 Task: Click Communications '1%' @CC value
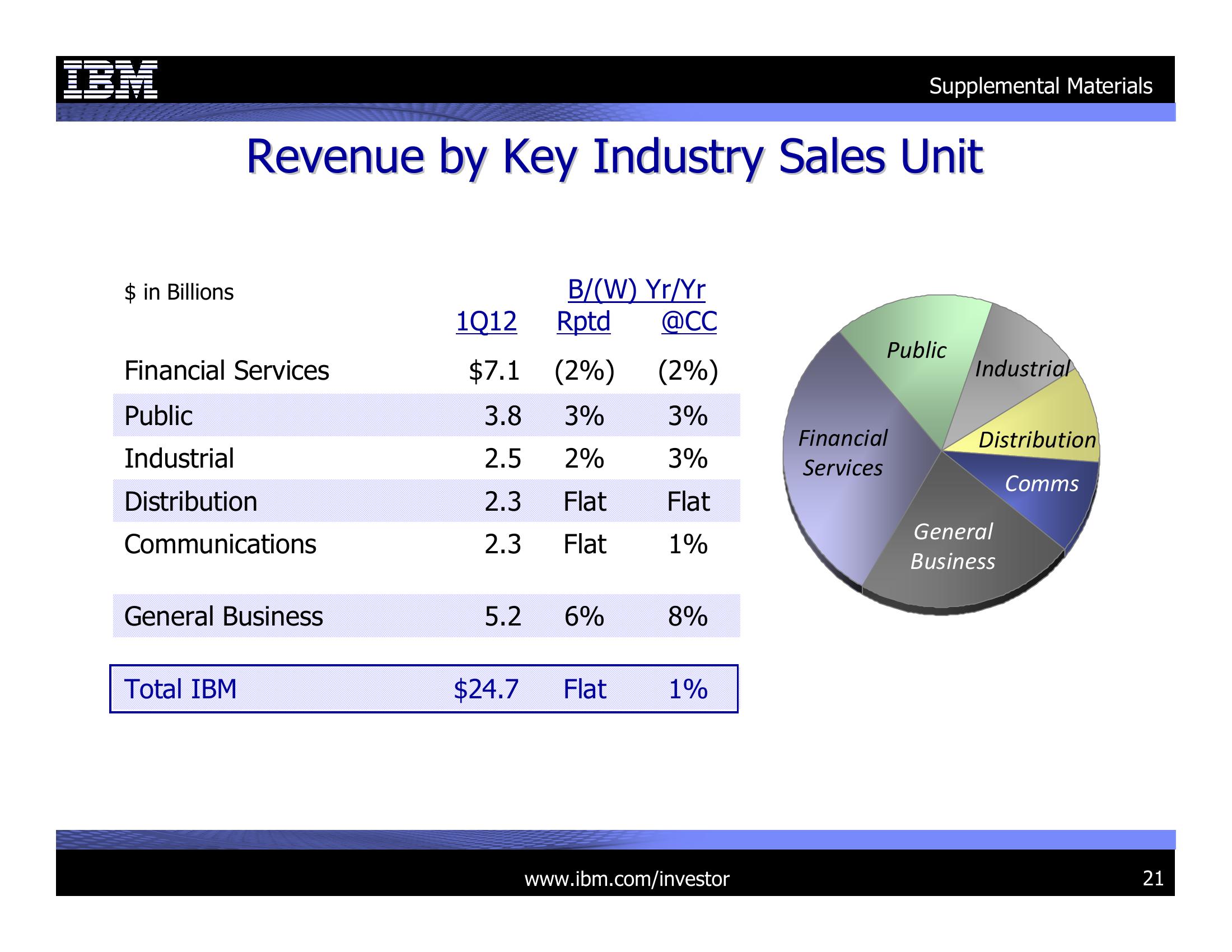tap(688, 544)
